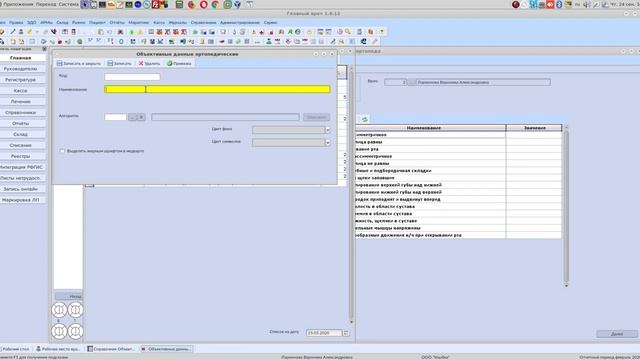Switch to the Рабочее место врача taskbar item

click(58, 349)
